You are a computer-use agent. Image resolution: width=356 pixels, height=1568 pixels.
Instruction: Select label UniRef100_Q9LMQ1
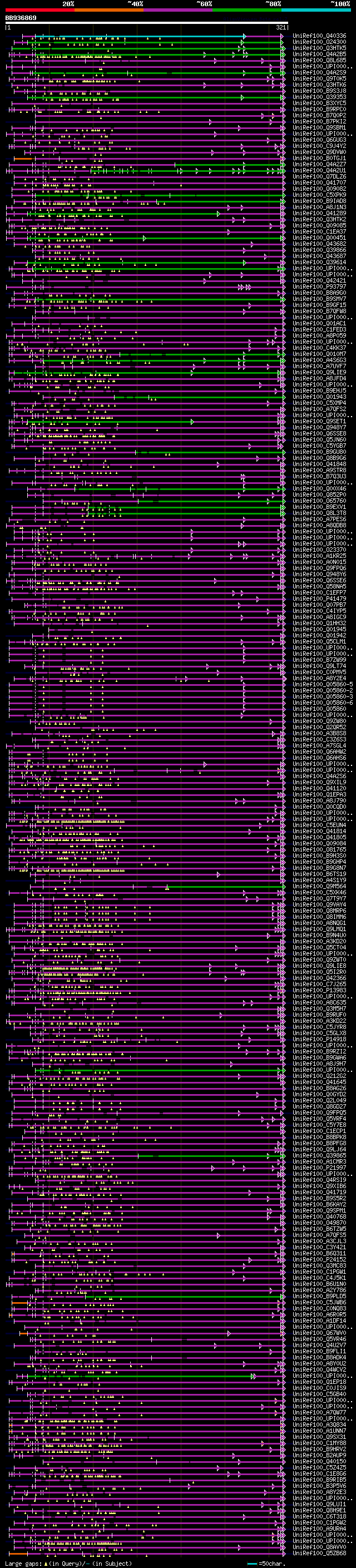pos(319,929)
